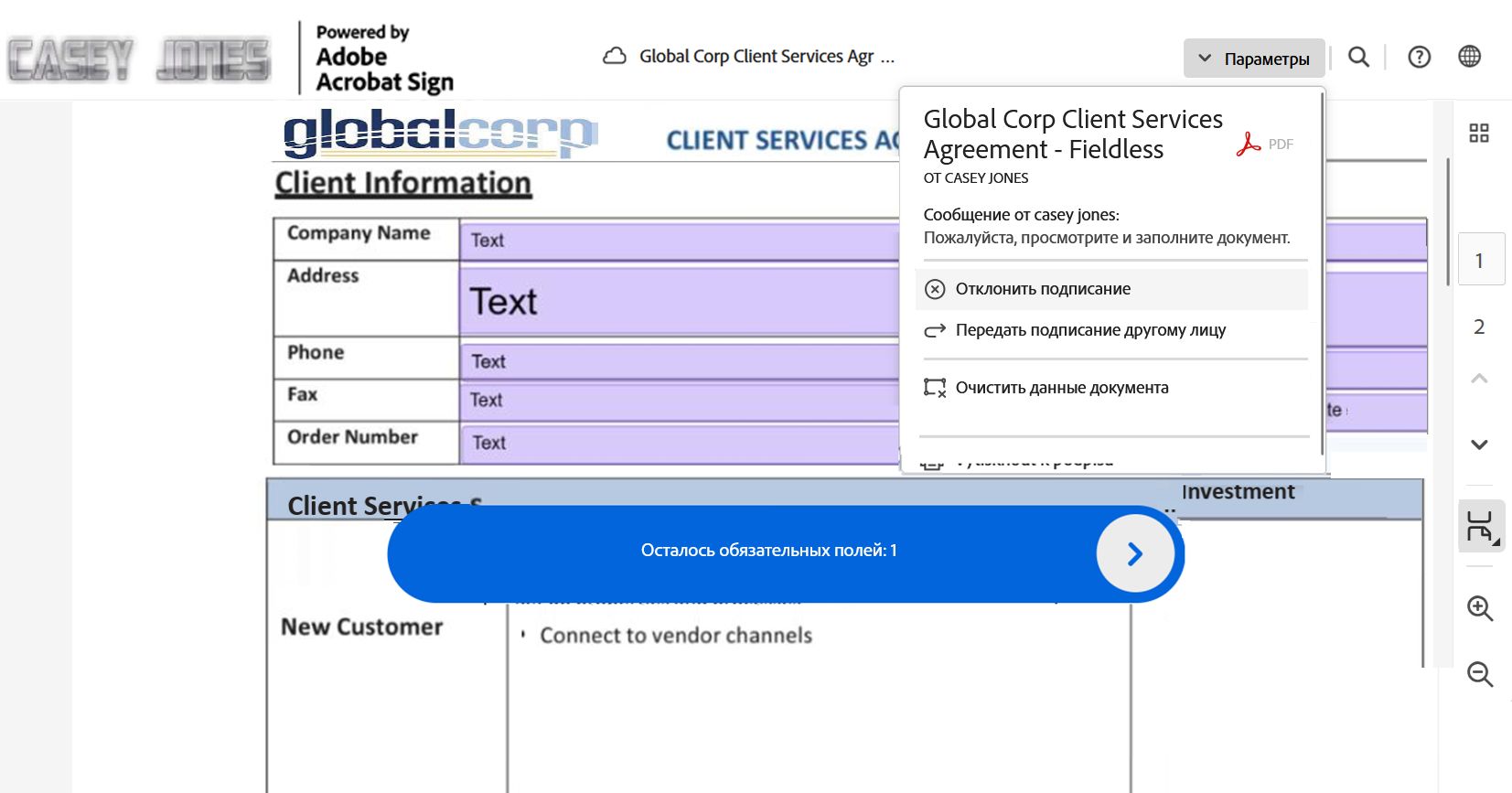Jump to page 2
This screenshot has width=1512, height=793.
[x=1479, y=327]
